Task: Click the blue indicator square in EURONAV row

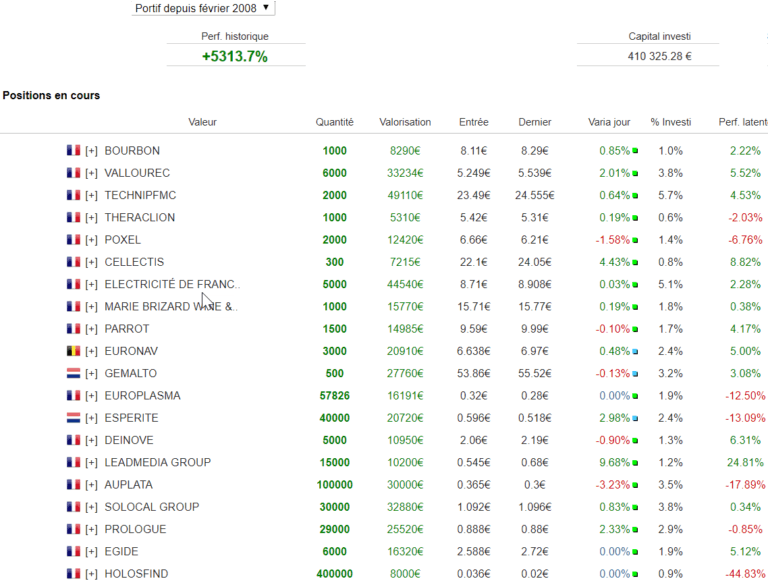Action: coord(635,352)
